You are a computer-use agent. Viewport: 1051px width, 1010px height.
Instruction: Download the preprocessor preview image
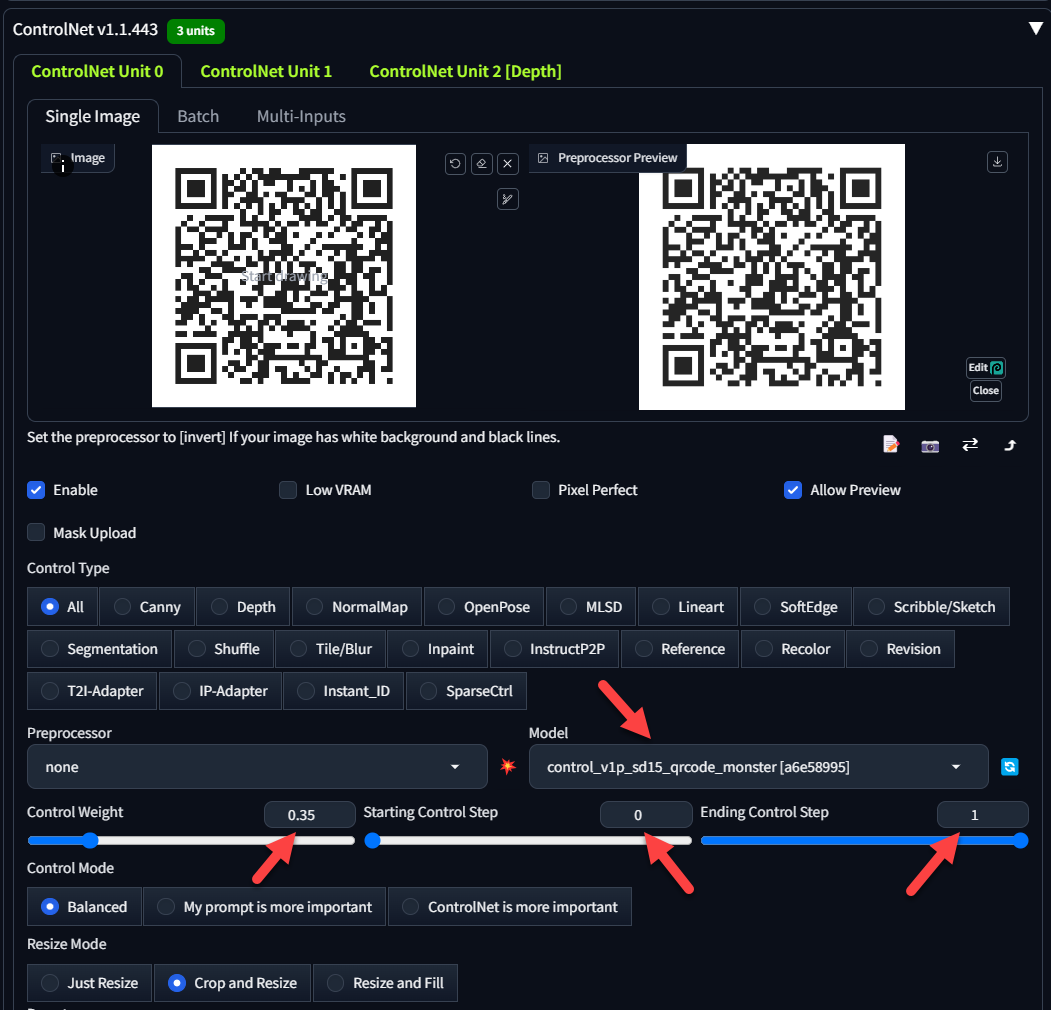pos(996,161)
